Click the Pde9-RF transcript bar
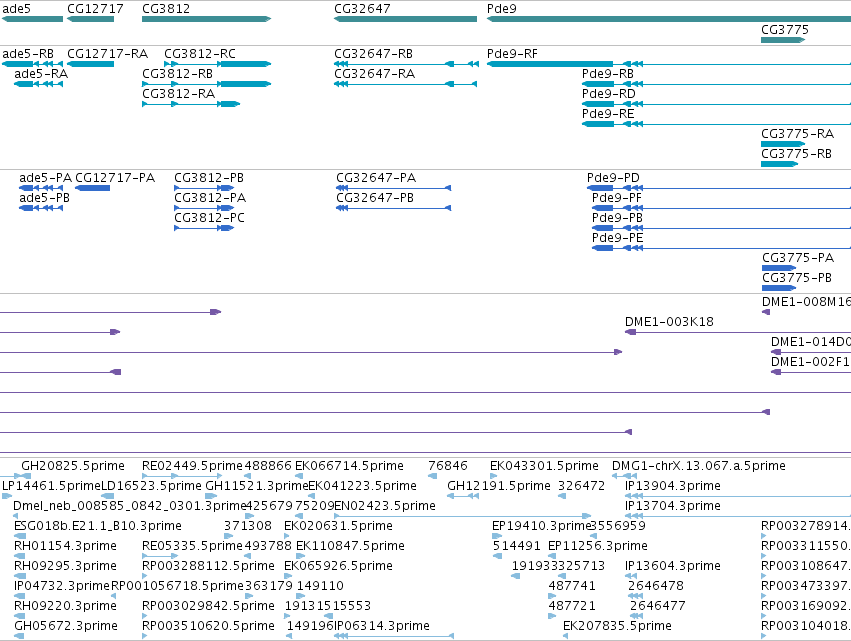Viewport: 851px width, 641px height. [x=550, y=64]
